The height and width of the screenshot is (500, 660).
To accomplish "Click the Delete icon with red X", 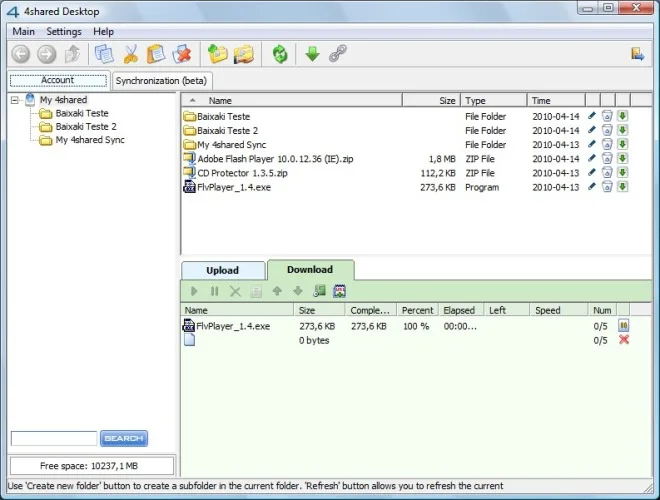I will [x=182, y=54].
